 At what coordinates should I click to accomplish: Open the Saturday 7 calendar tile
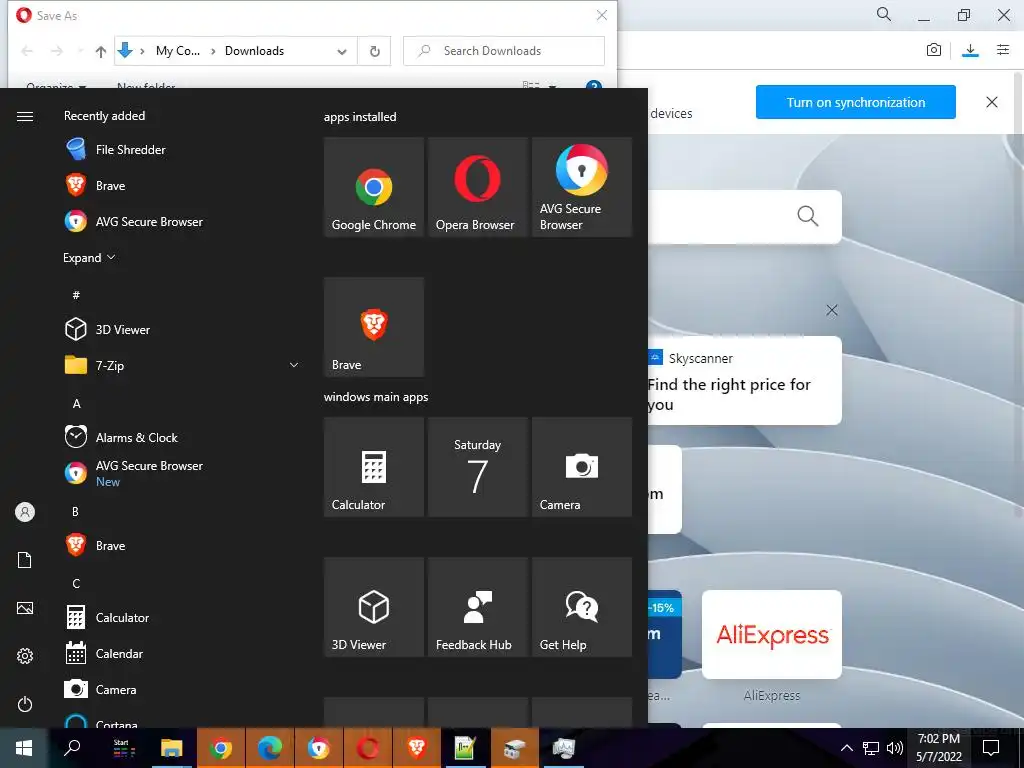(477, 467)
